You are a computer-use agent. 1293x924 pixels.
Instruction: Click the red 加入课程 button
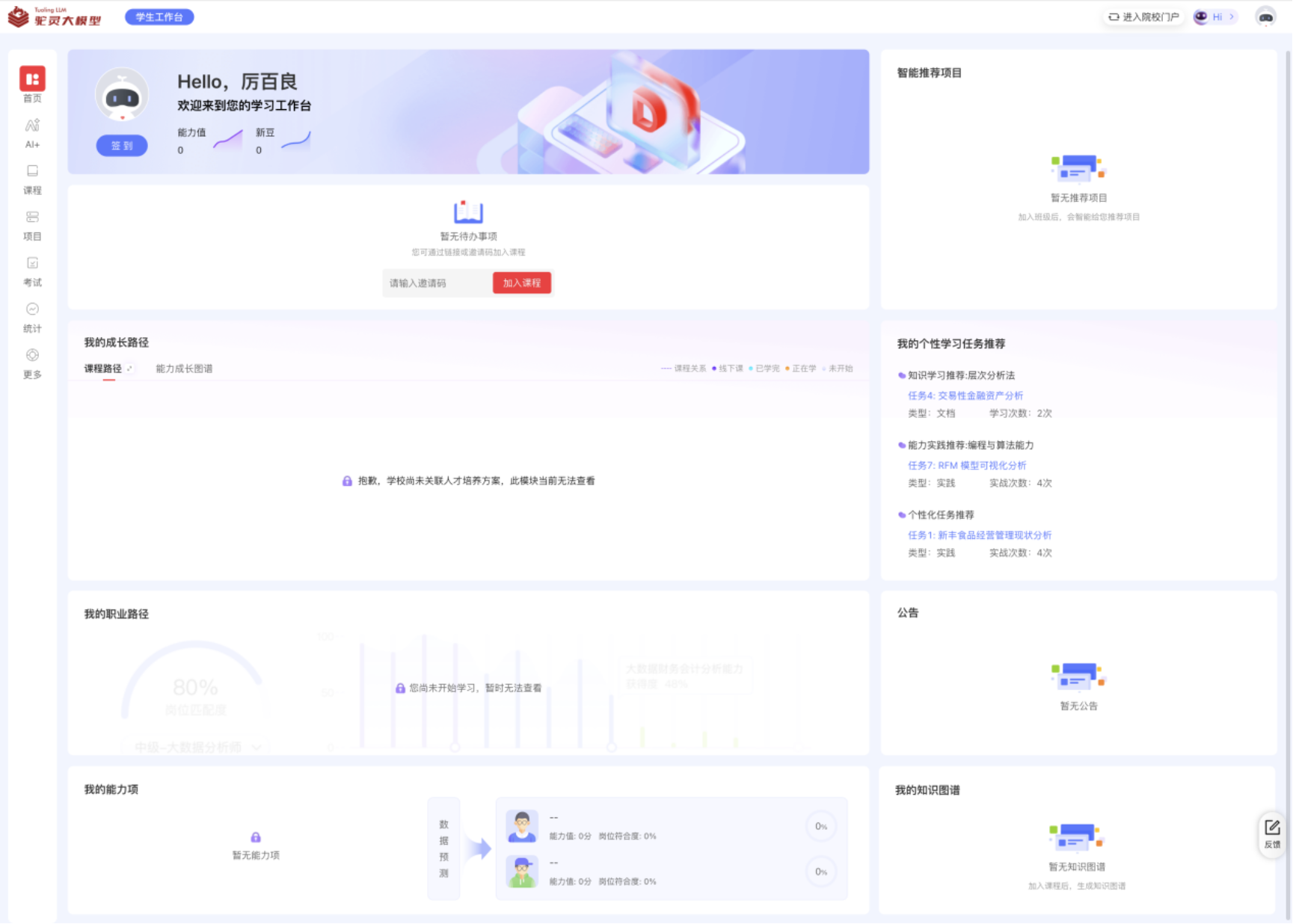coord(521,283)
